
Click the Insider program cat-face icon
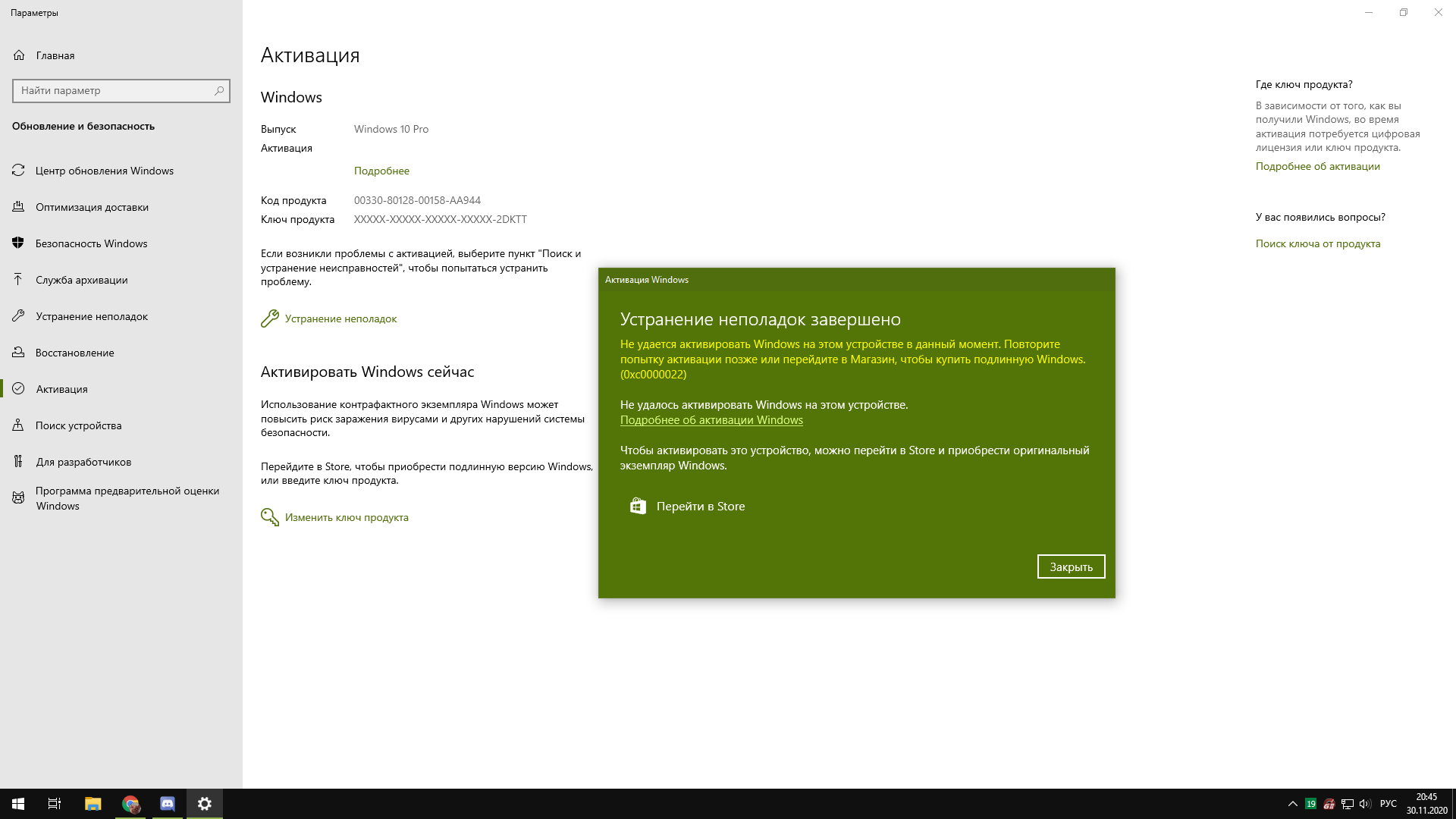[19, 498]
